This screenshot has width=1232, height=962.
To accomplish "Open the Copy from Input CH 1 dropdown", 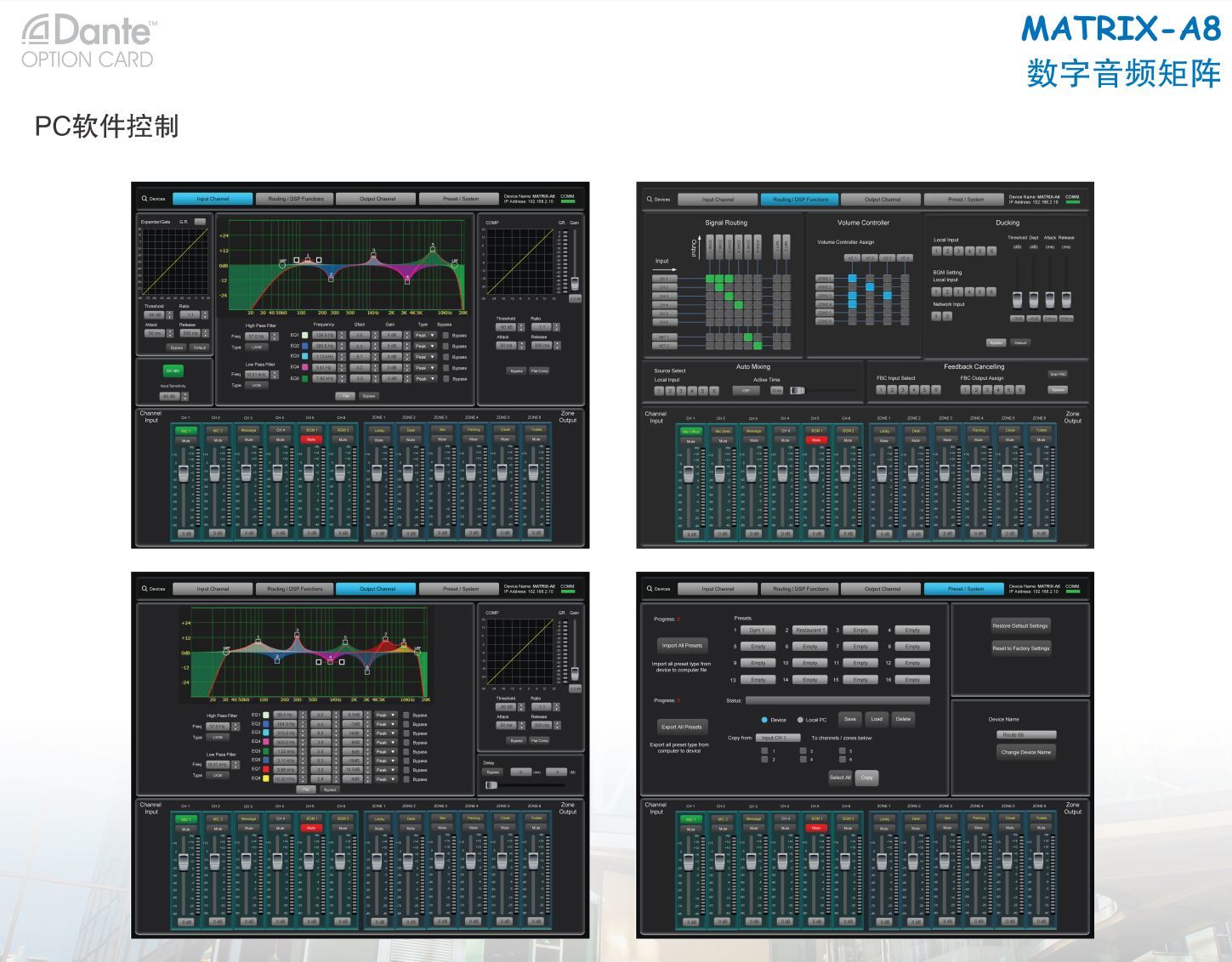I will point(778,738).
